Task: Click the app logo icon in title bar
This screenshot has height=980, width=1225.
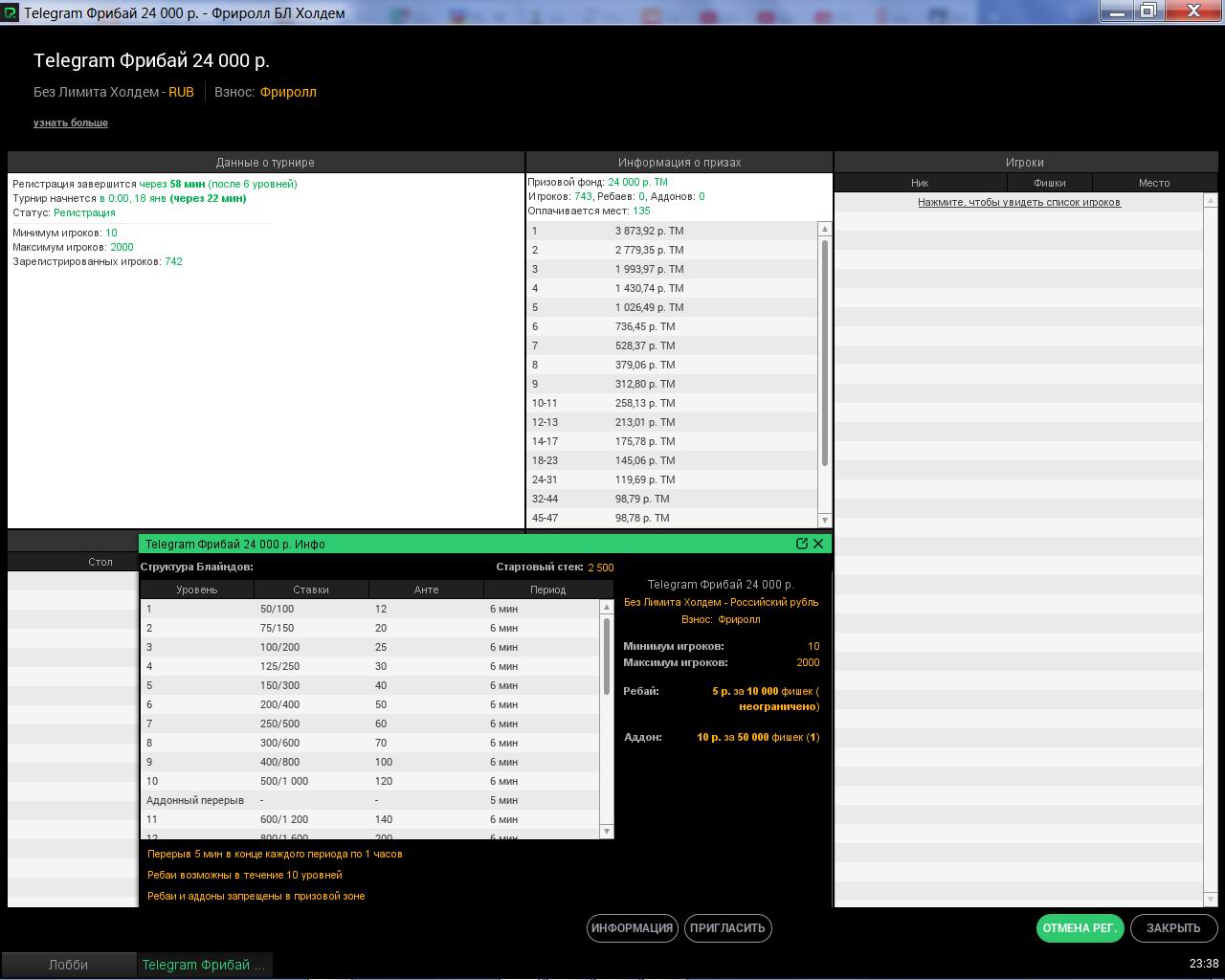Action: pos(10,12)
